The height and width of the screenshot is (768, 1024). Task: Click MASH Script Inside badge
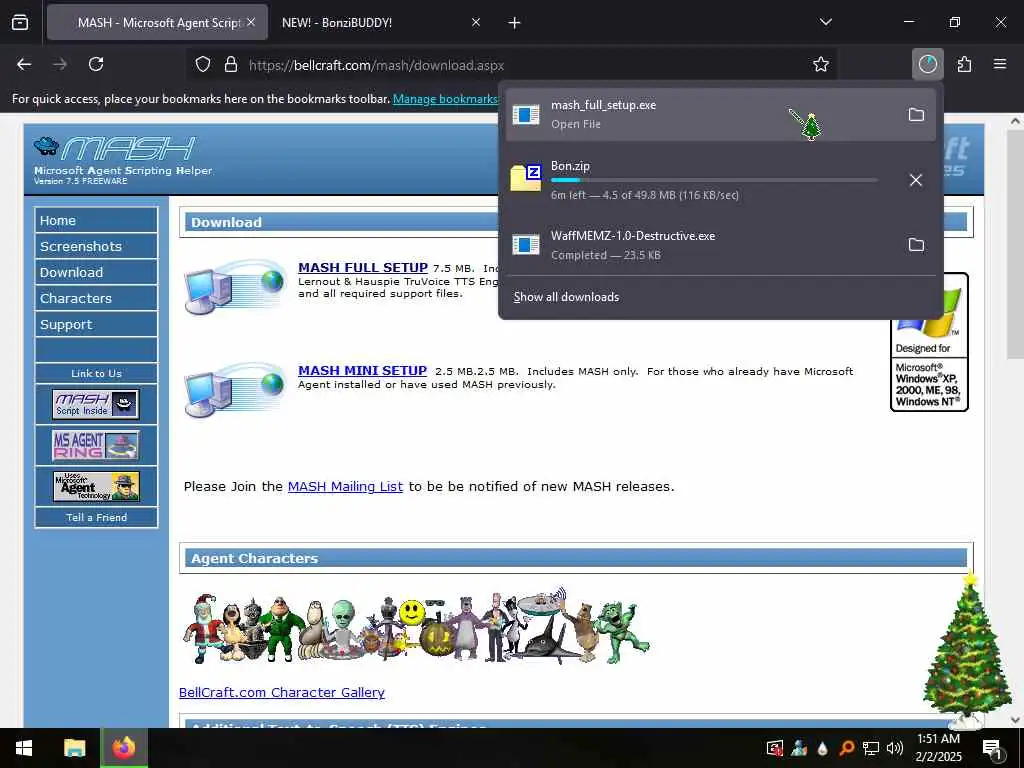tap(96, 404)
